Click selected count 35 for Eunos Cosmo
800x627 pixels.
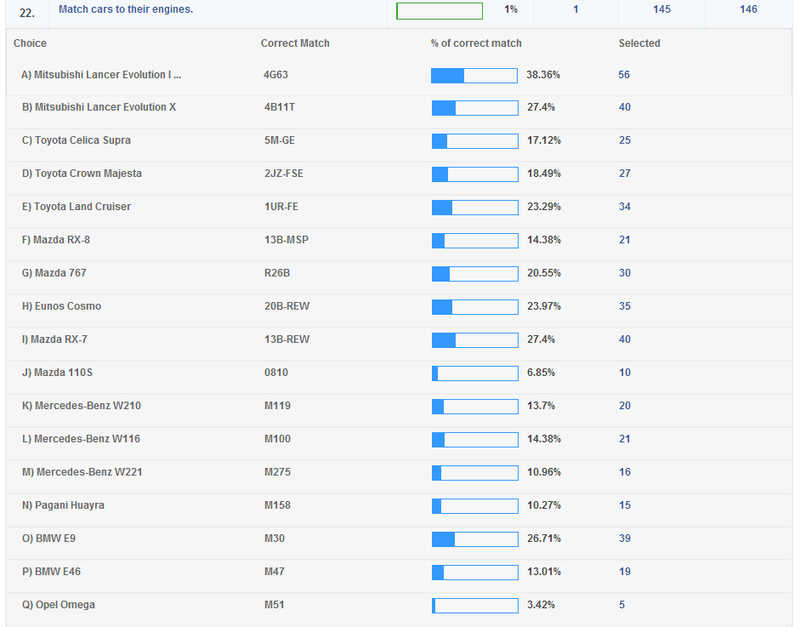pyautogui.click(x=624, y=306)
